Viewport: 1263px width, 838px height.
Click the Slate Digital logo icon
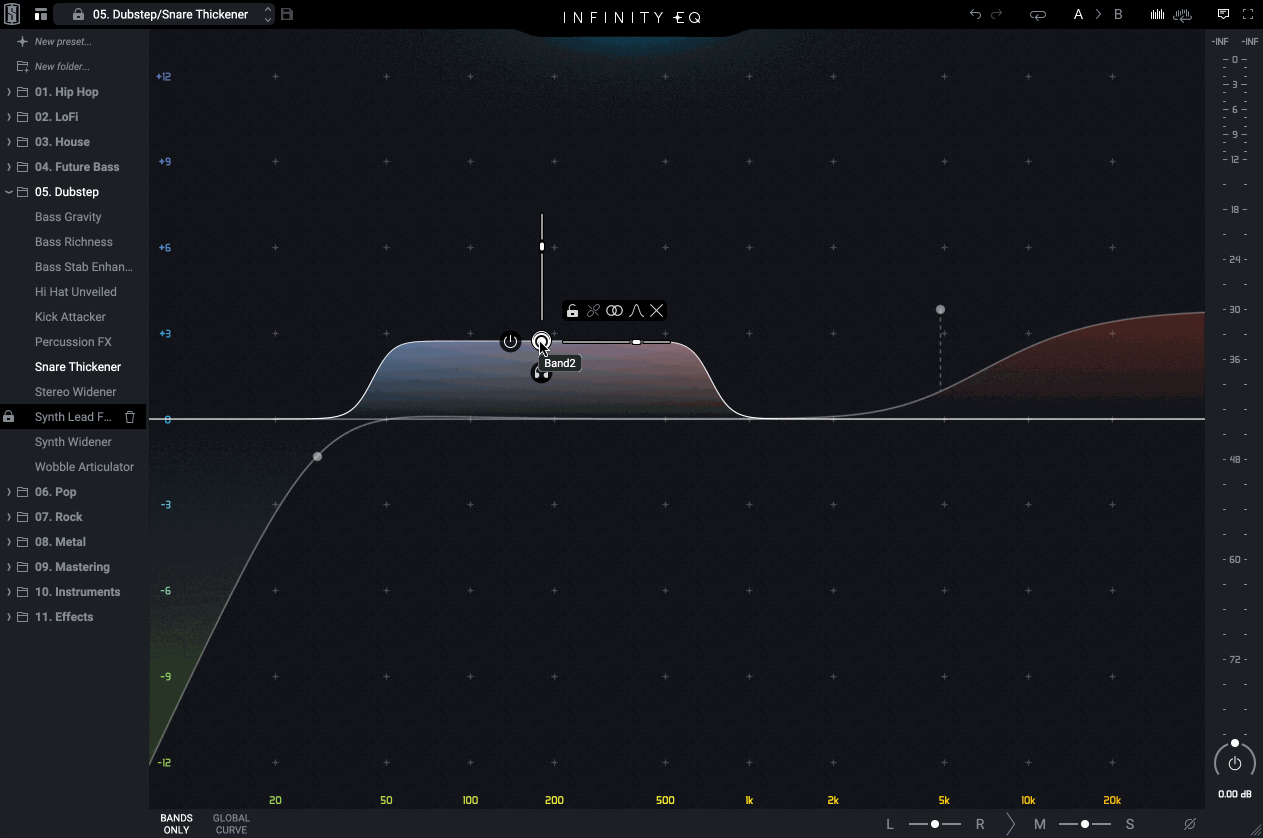click(14, 15)
